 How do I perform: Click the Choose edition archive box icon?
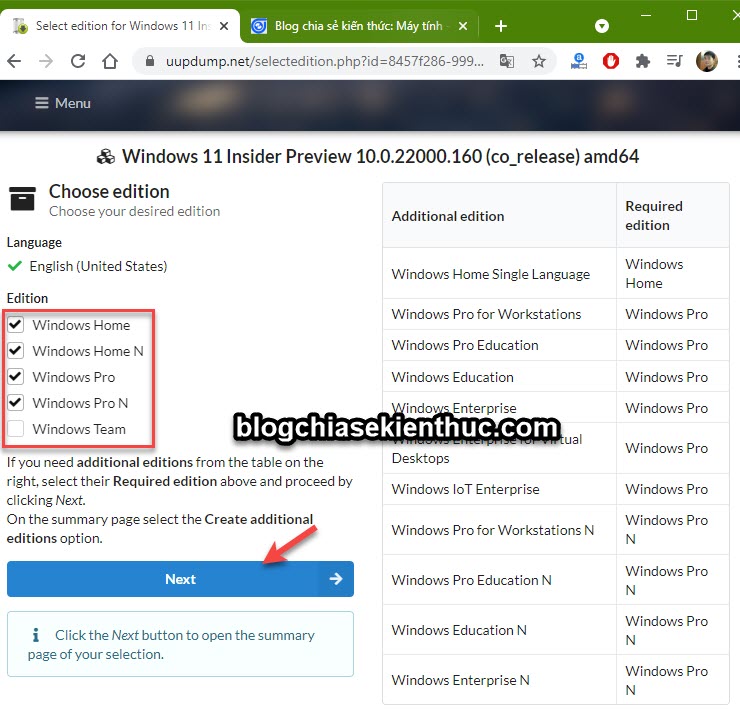coord(22,198)
